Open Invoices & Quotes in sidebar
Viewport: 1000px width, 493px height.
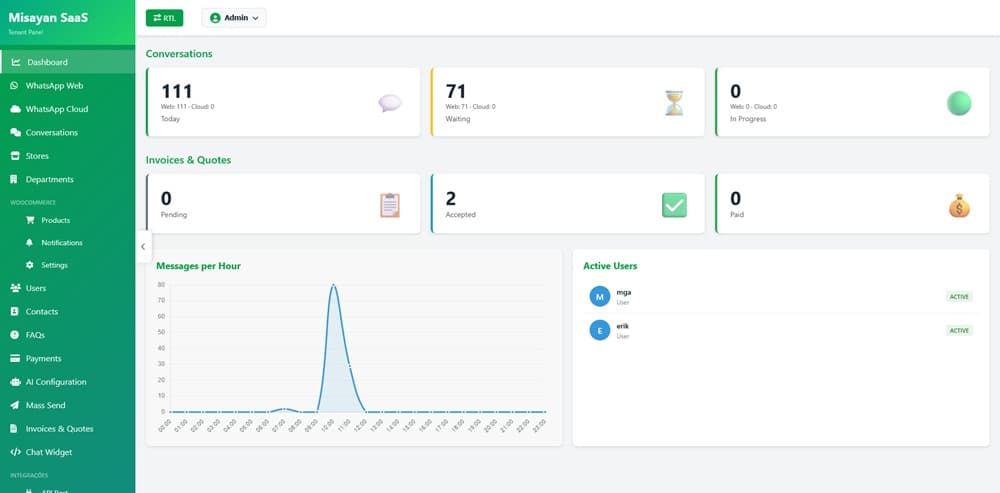[x=59, y=429]
